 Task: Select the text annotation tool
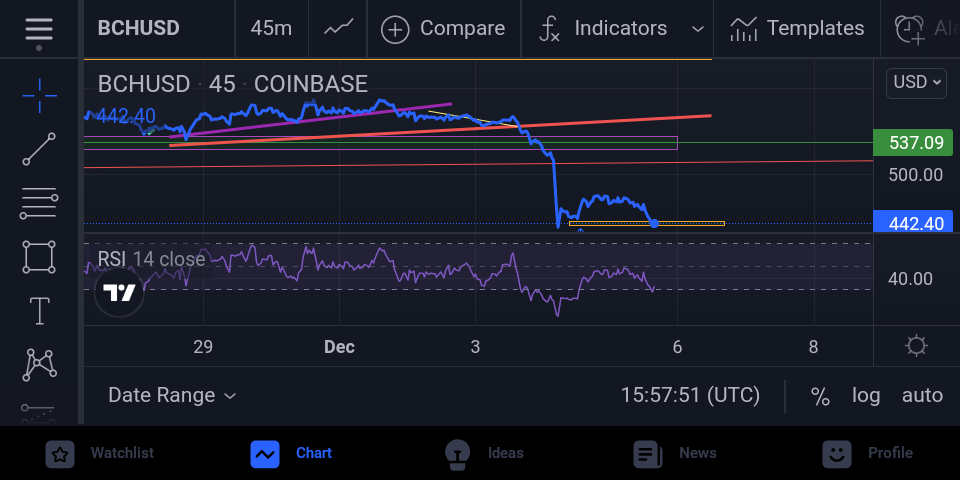(39, 310)
